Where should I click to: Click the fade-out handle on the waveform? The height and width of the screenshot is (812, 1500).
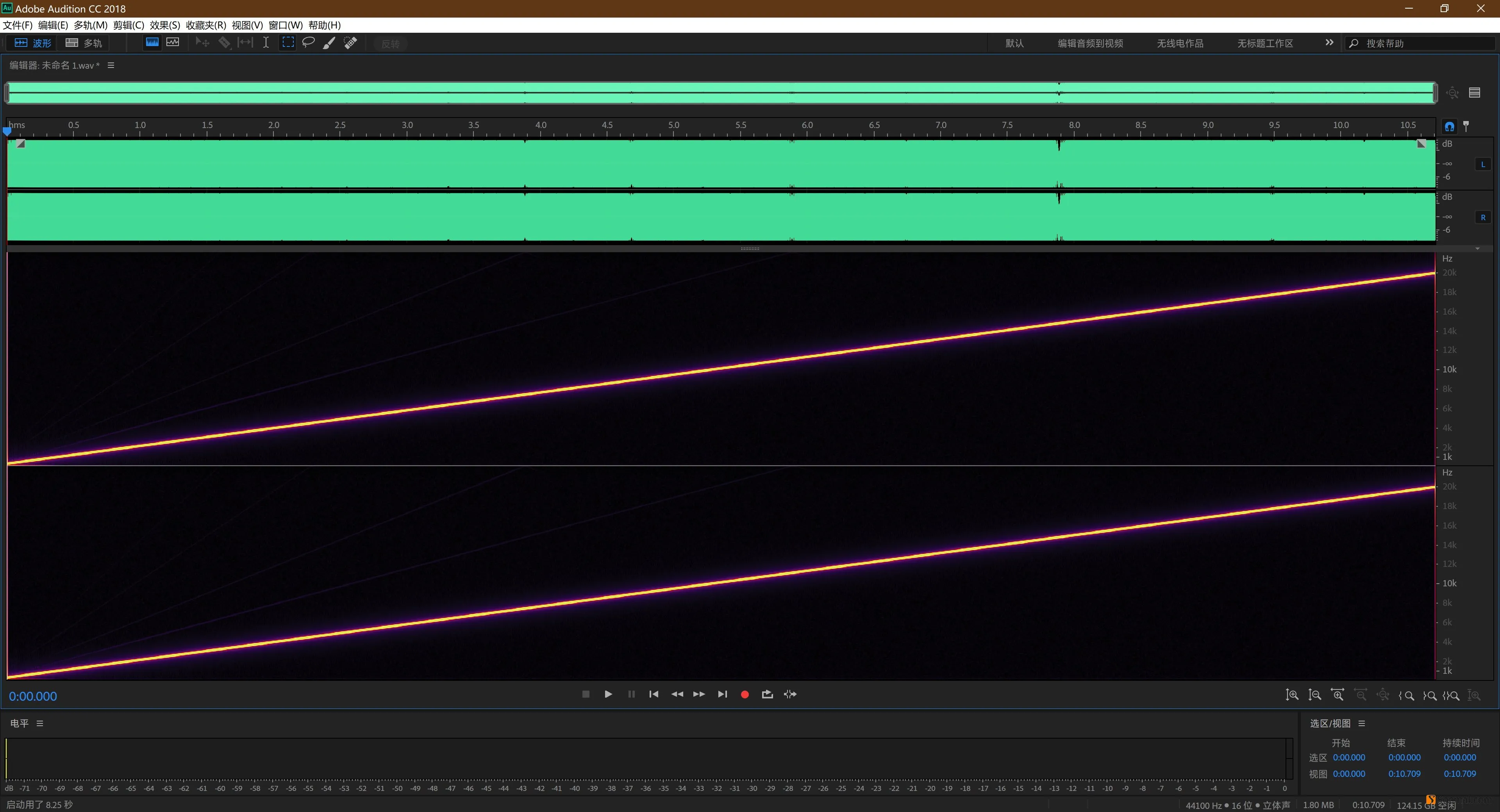point(1421,144)
